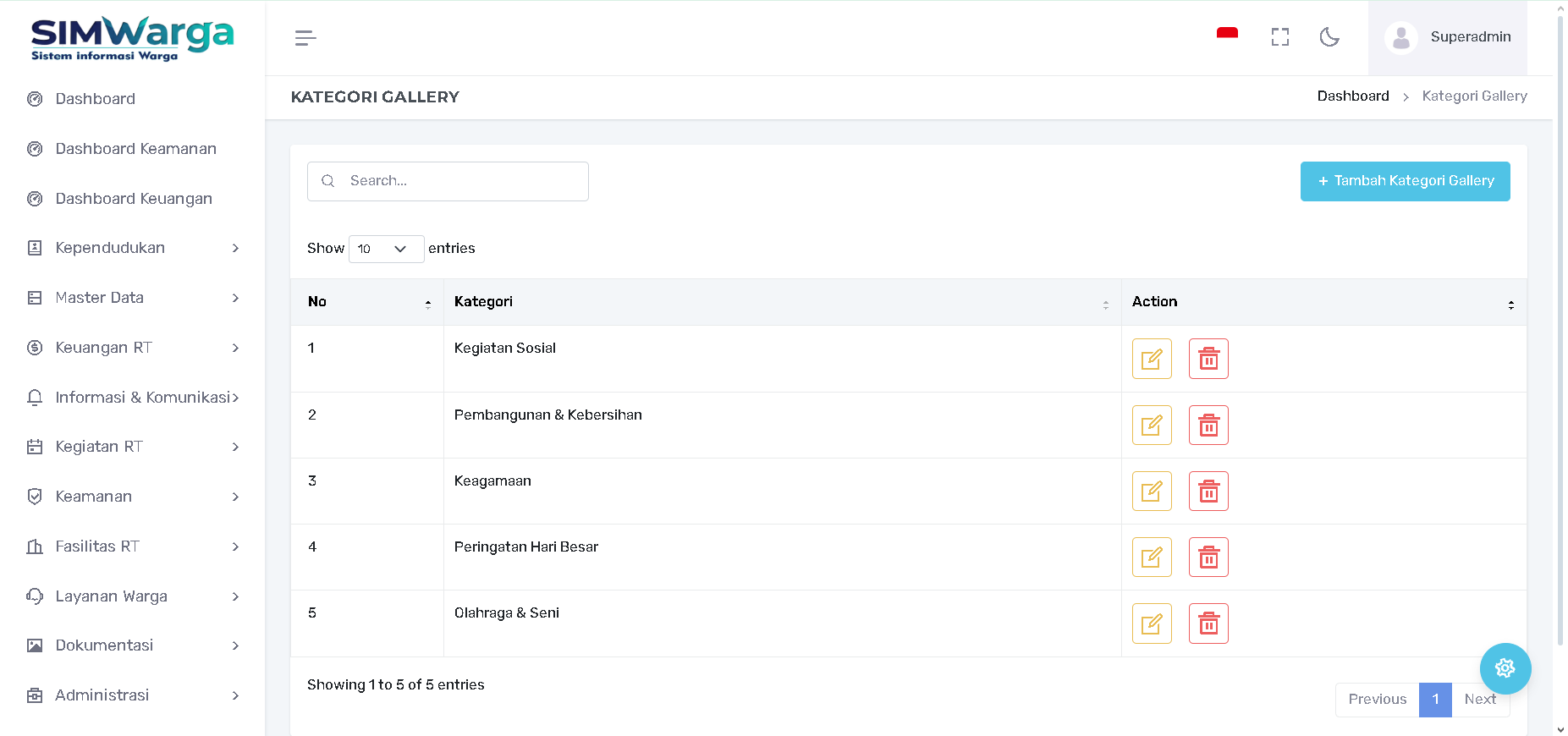Screen dimensions: 1568x736
Task: Open Dashboard Keamanan from sidebar
Action: [x=135, y=149]
